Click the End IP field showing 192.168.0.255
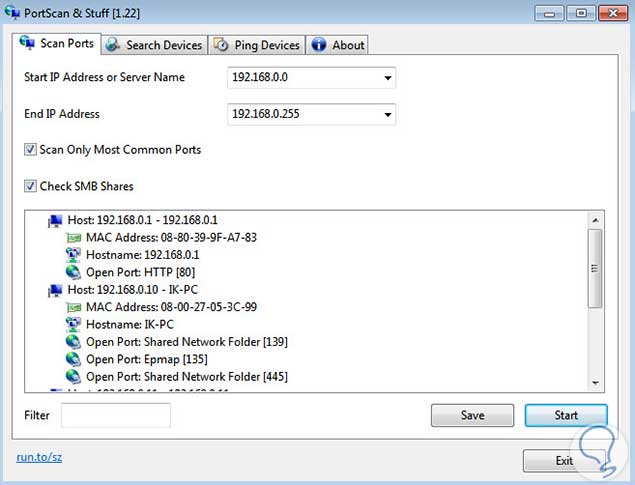 311,115
